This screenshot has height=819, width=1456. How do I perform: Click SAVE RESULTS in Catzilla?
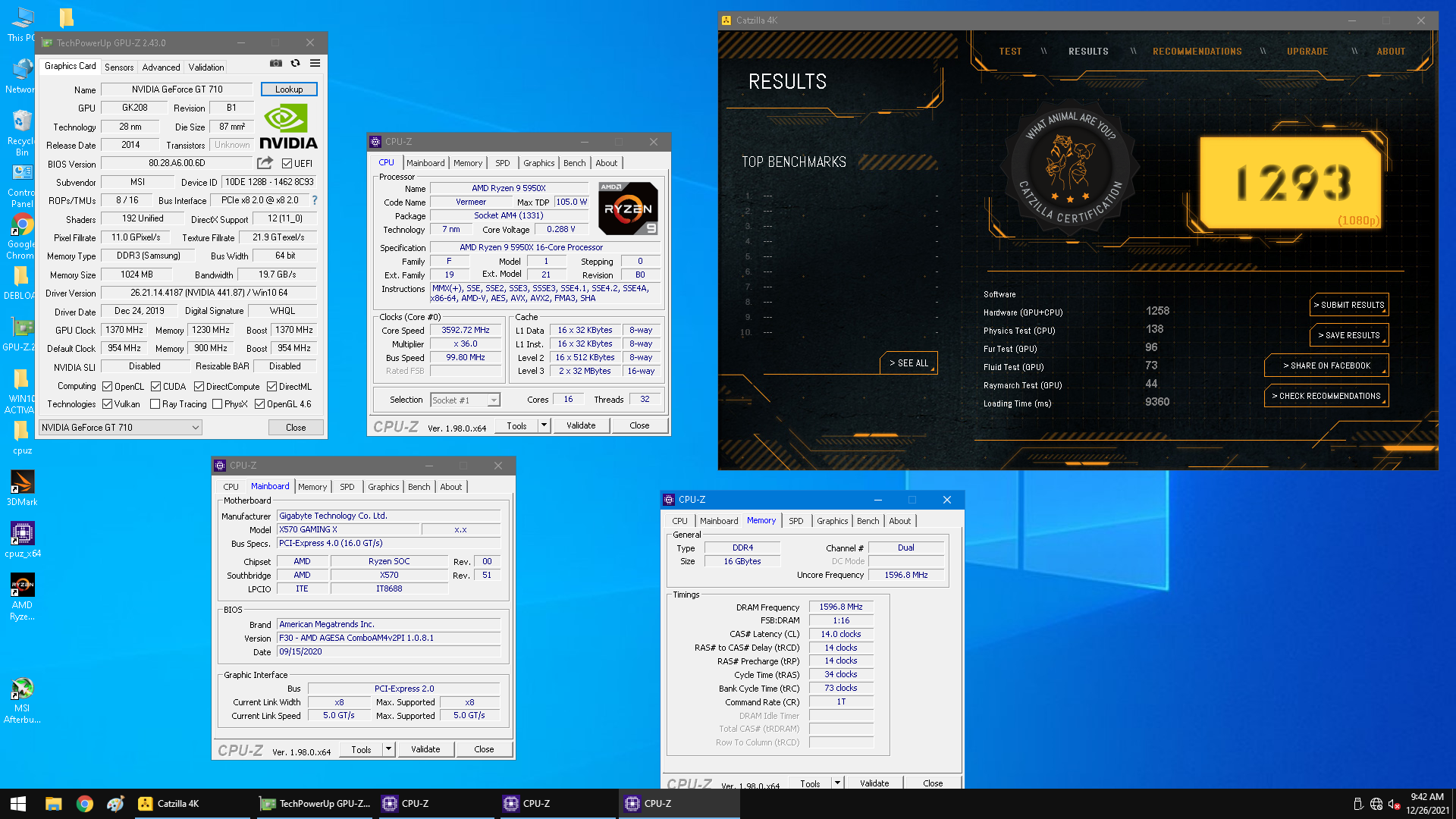point(1349,335)
